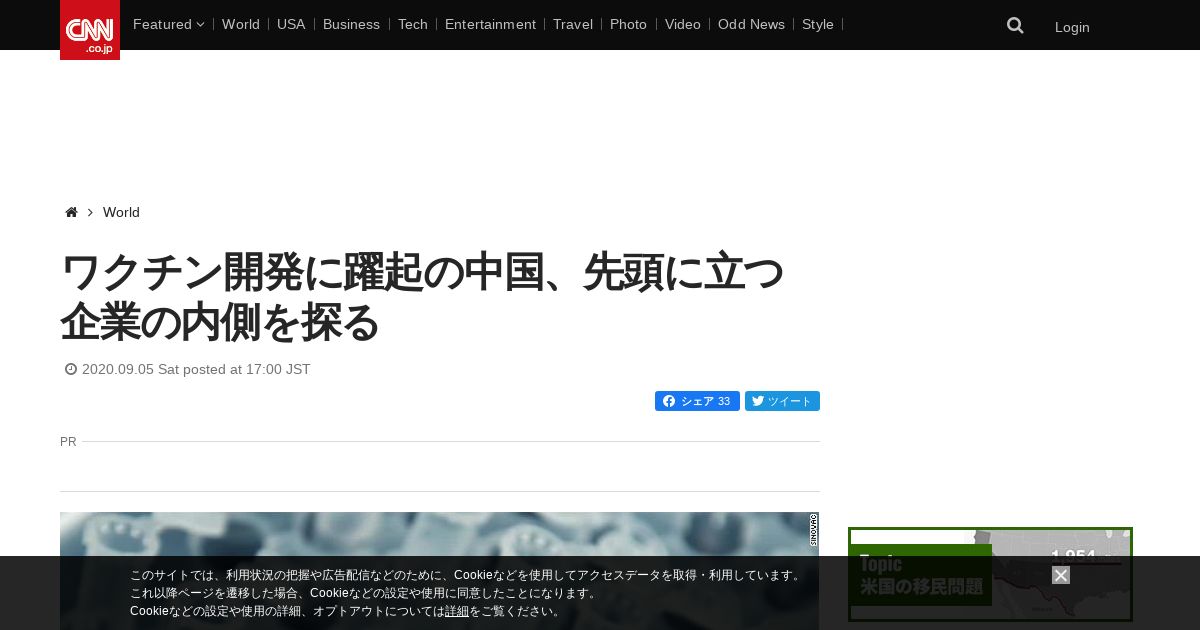Viewport: 1200px width, 630px height.
Task: Open the Video section
Action: (683, 24)
